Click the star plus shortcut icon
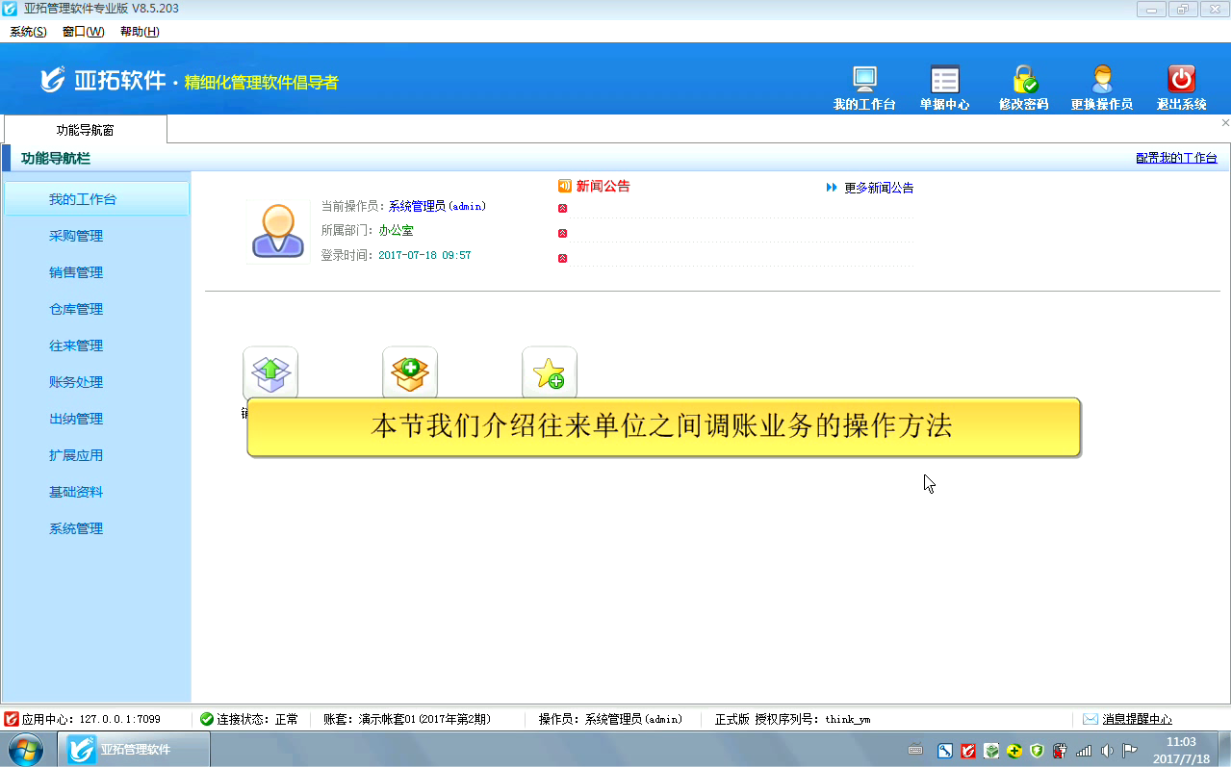Screen dimensions: 1231x767 point(549,373)
